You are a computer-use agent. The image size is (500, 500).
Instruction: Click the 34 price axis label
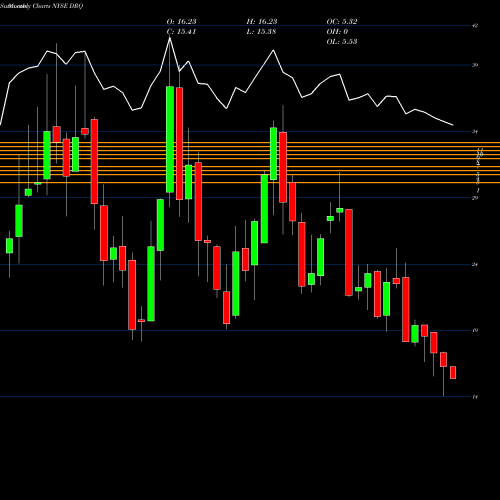475,132
